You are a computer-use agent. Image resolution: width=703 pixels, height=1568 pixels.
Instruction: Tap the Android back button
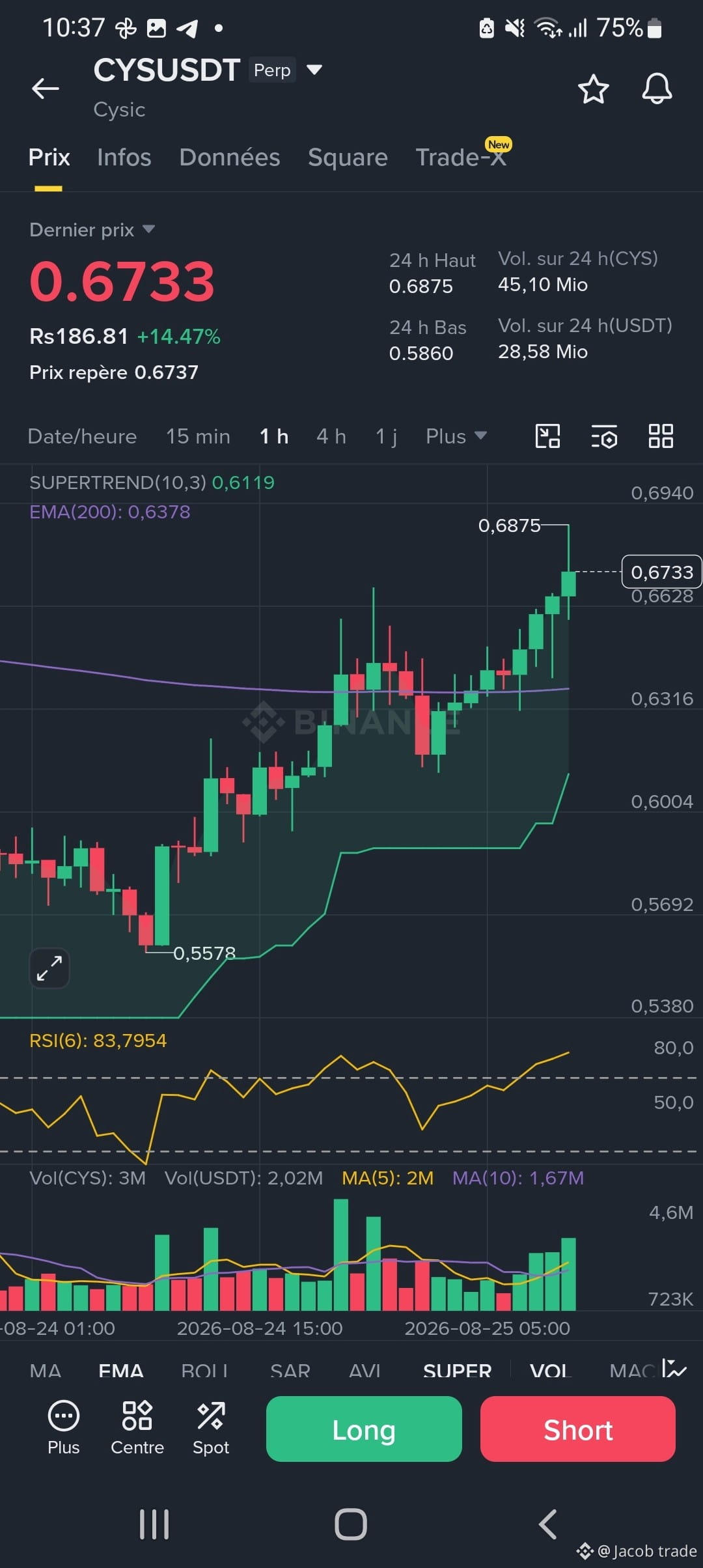click(x=547, y=1524)
